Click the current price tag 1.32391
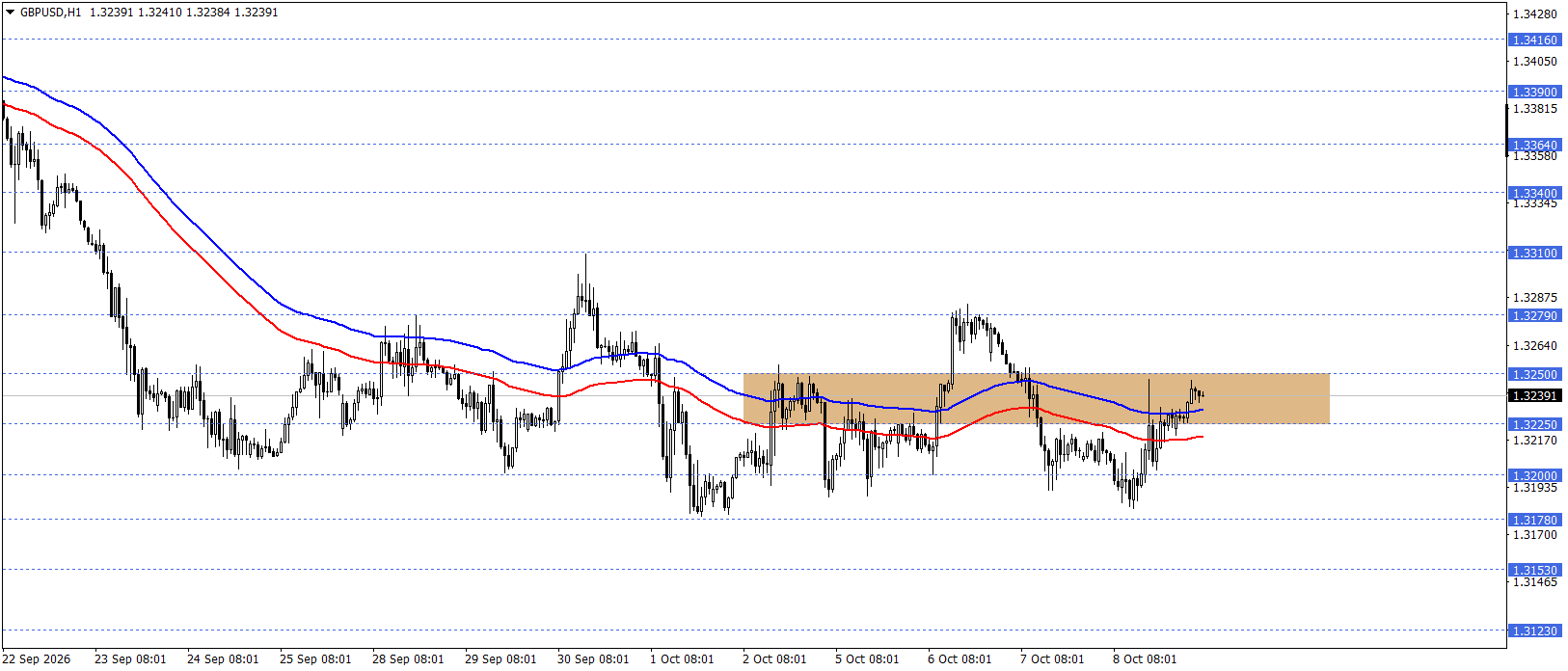 tap(1534, 396)
